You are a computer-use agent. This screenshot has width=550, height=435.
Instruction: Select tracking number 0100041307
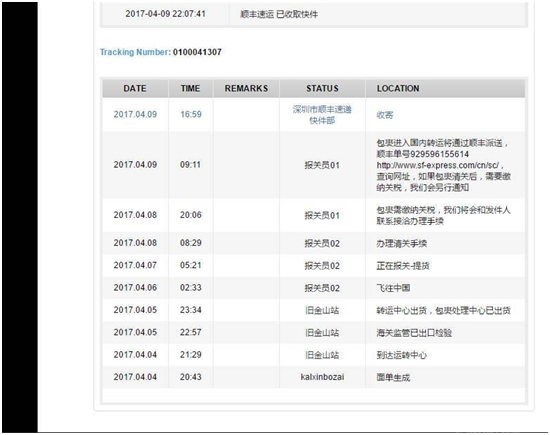[x=197, y=52]
